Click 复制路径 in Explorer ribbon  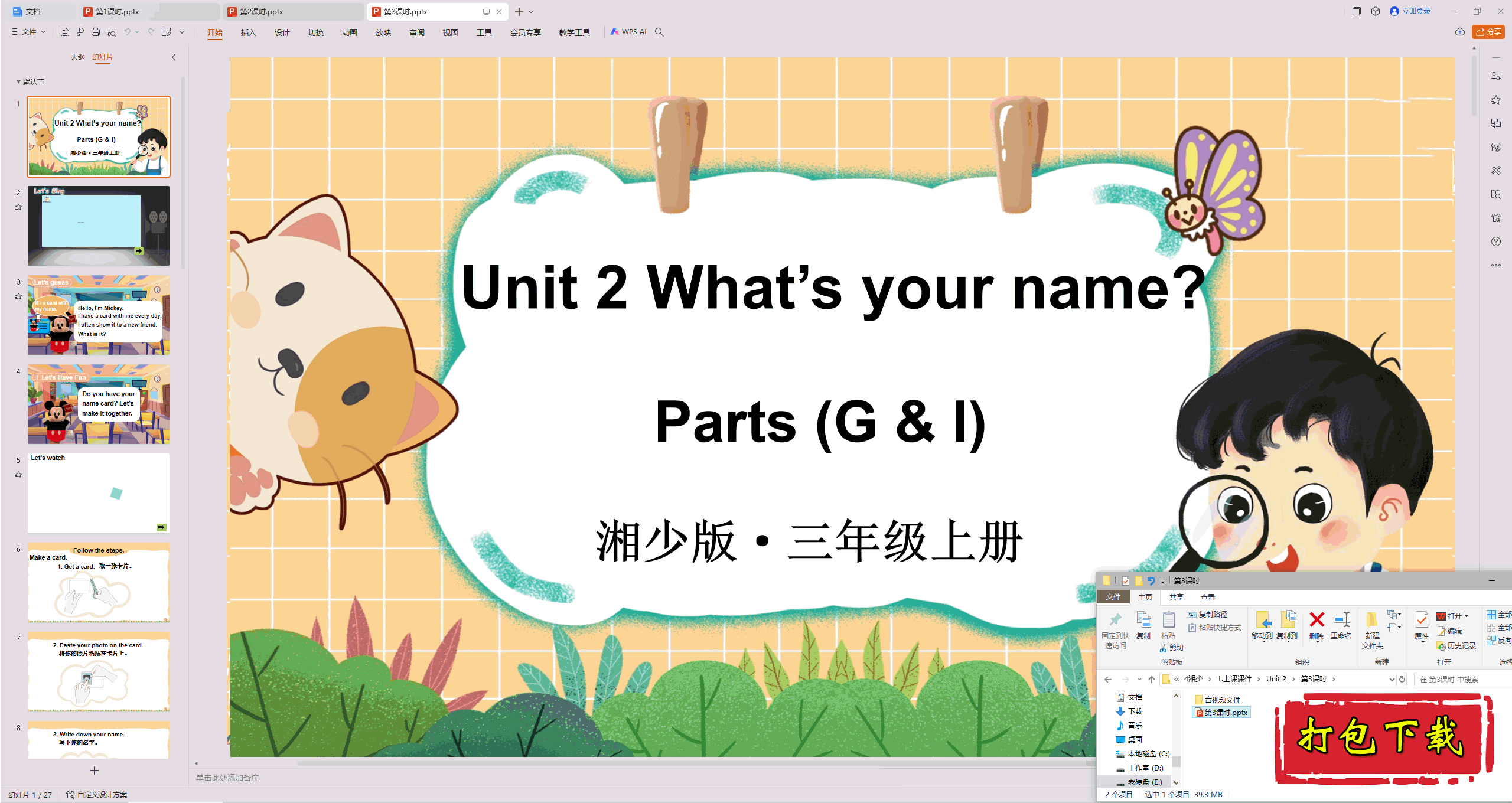pyautogui.click(x=1208, y=615)
